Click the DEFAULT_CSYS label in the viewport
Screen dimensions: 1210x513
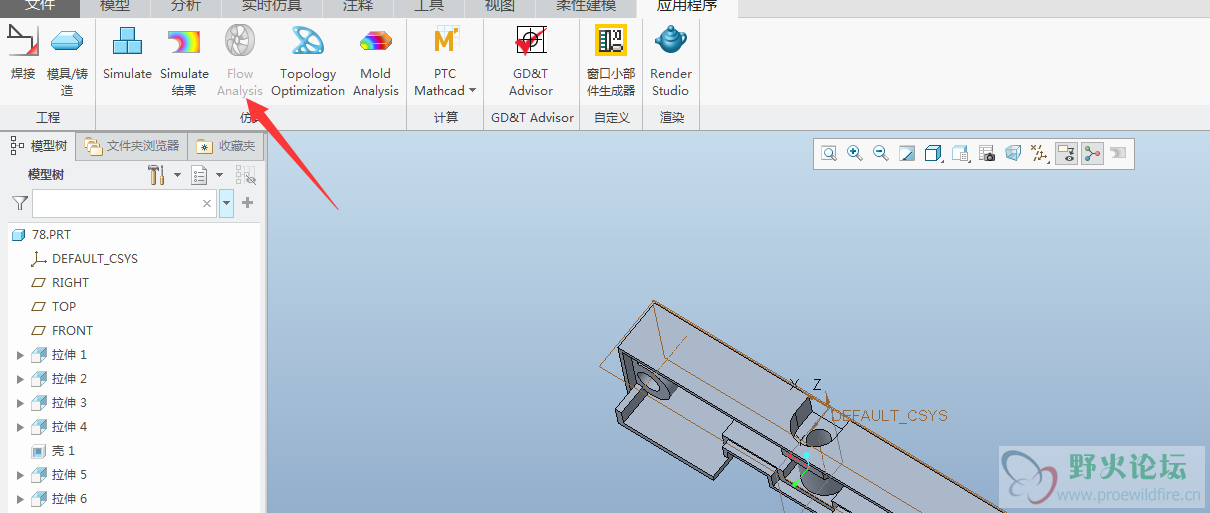pyautogui.click(x=890, y=416)
